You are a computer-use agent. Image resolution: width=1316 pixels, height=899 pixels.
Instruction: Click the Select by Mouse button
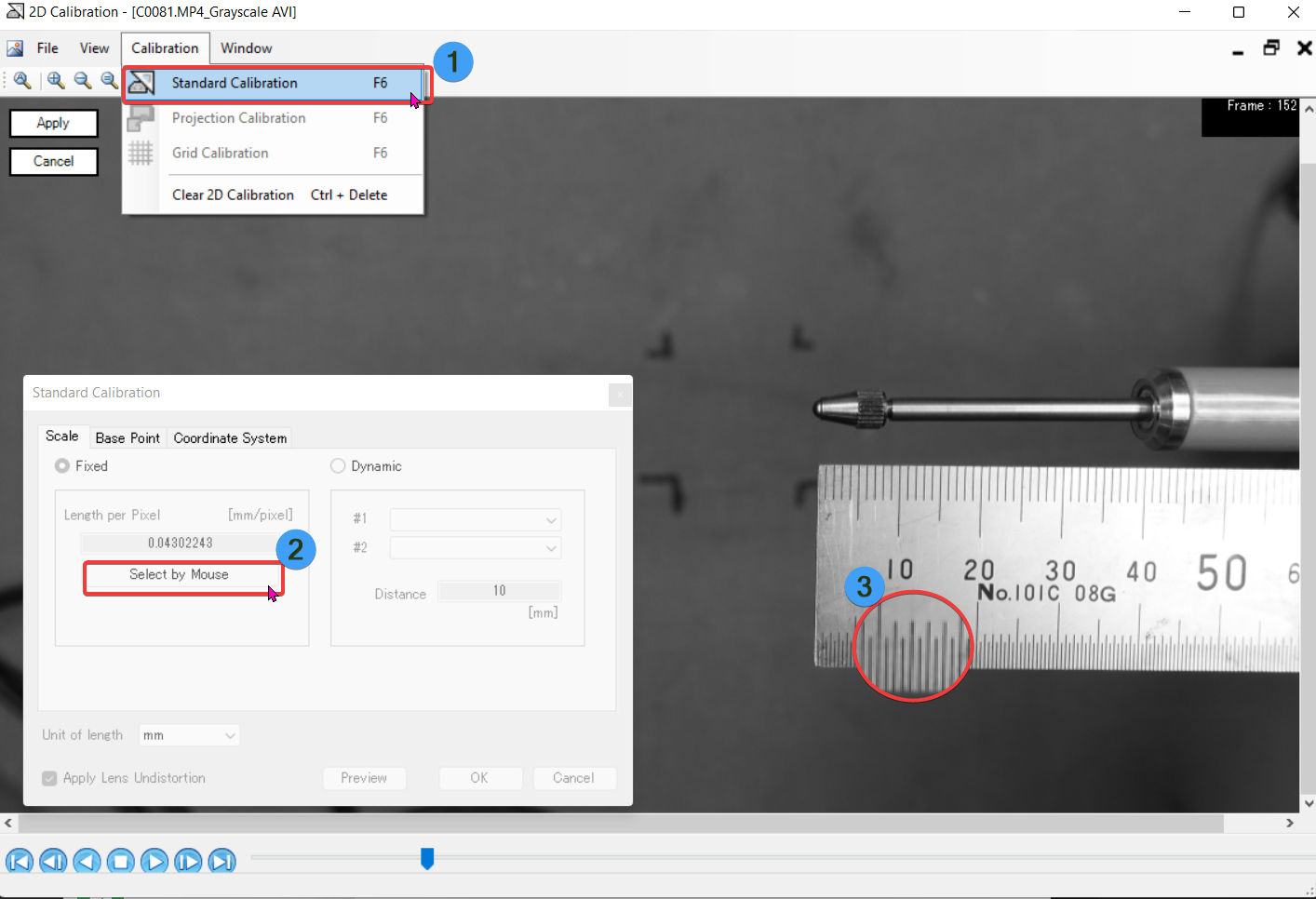click(x=180, y=575)
